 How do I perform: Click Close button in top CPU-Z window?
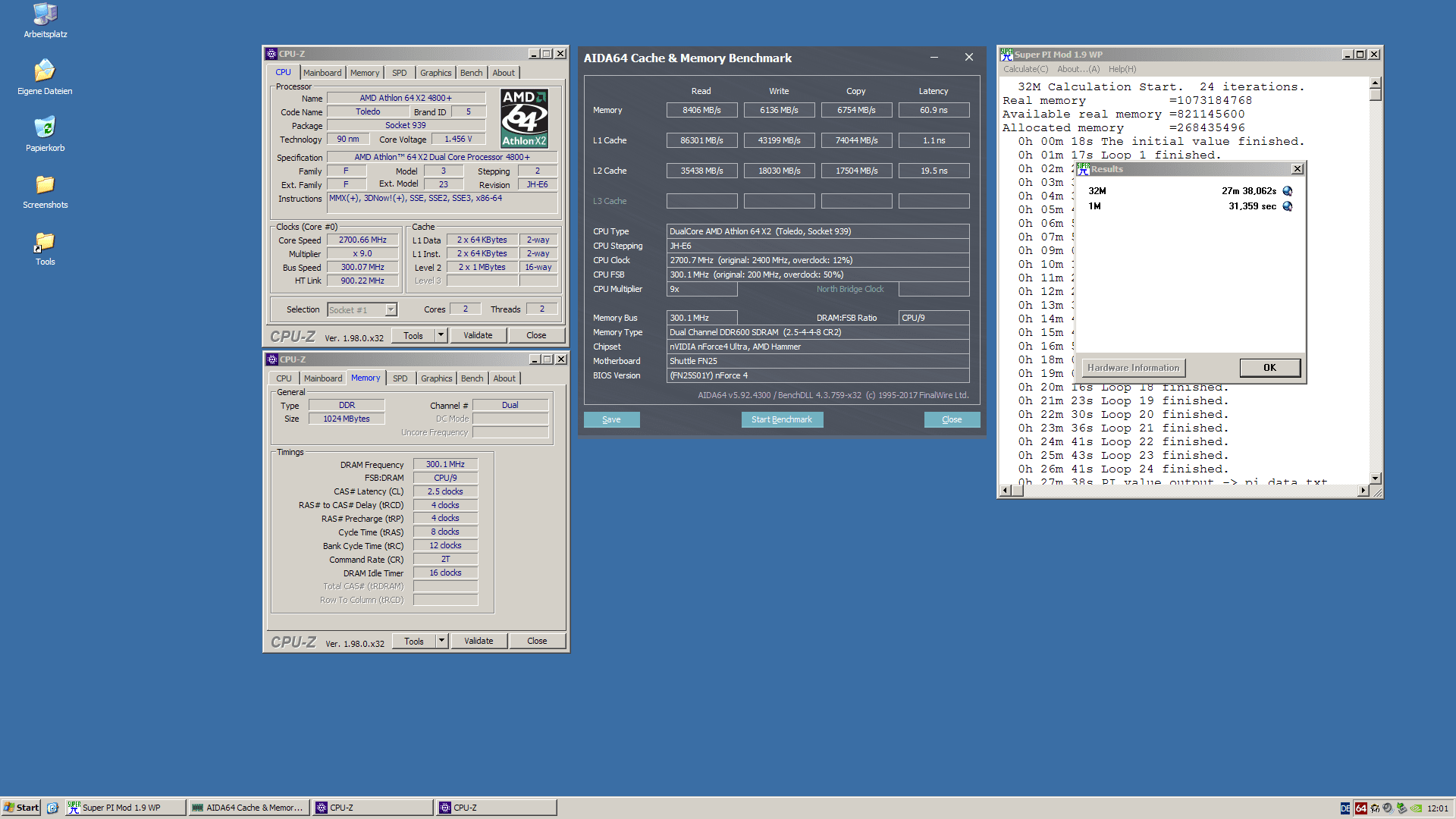(536, 335)
